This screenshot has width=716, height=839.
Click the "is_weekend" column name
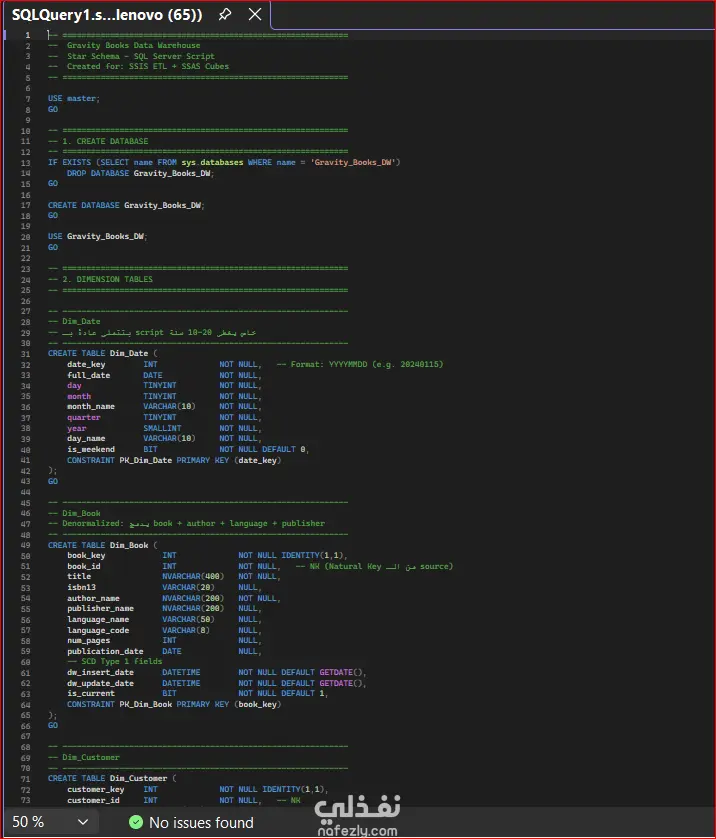(90, 449)
